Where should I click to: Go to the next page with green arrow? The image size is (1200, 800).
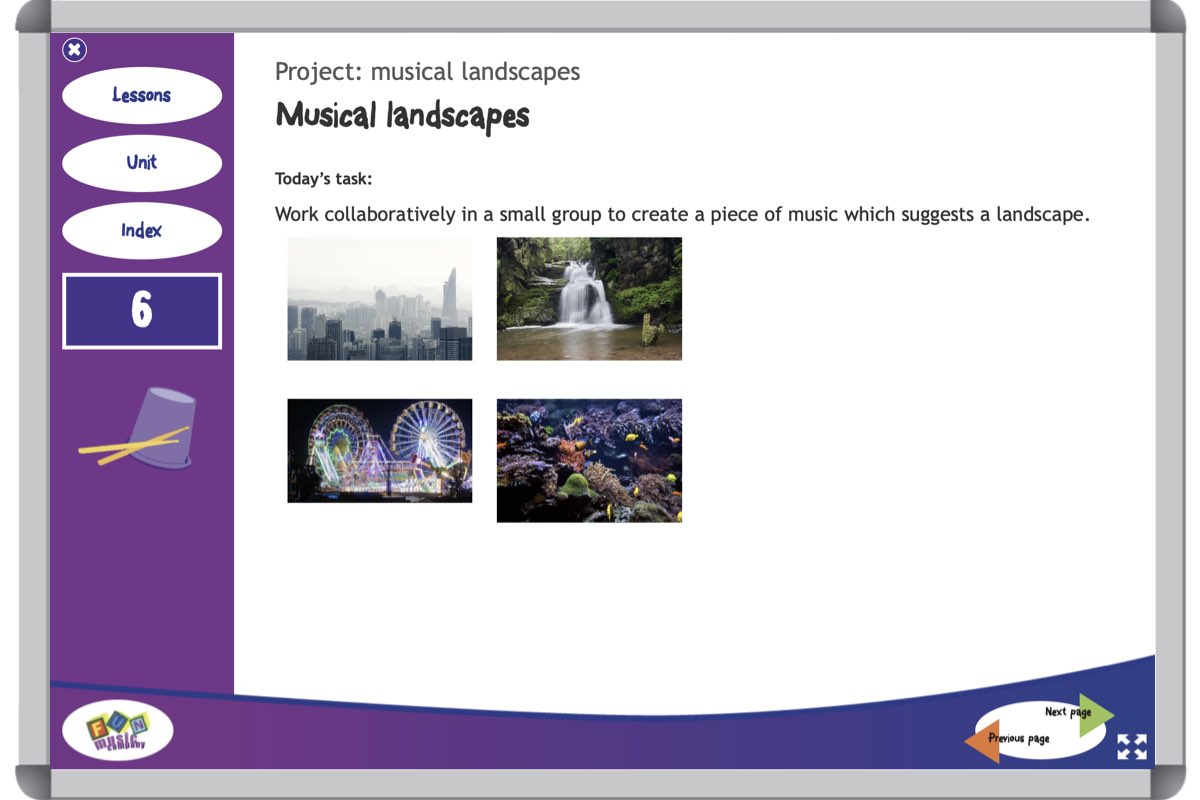pyautogui.click(x=1098, y=715)
